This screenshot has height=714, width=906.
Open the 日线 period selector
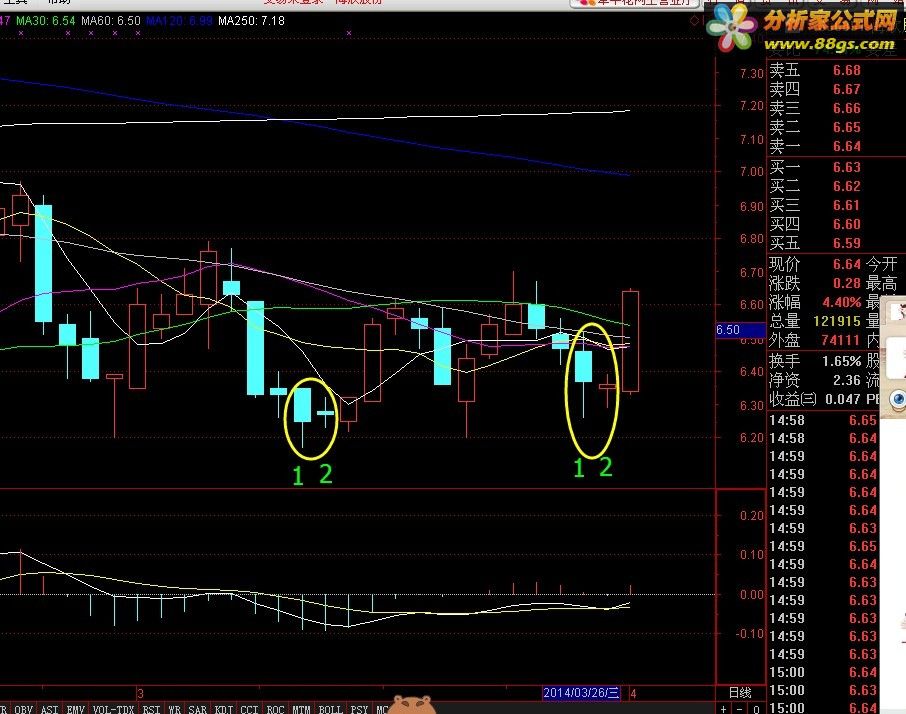coord(740,693)
